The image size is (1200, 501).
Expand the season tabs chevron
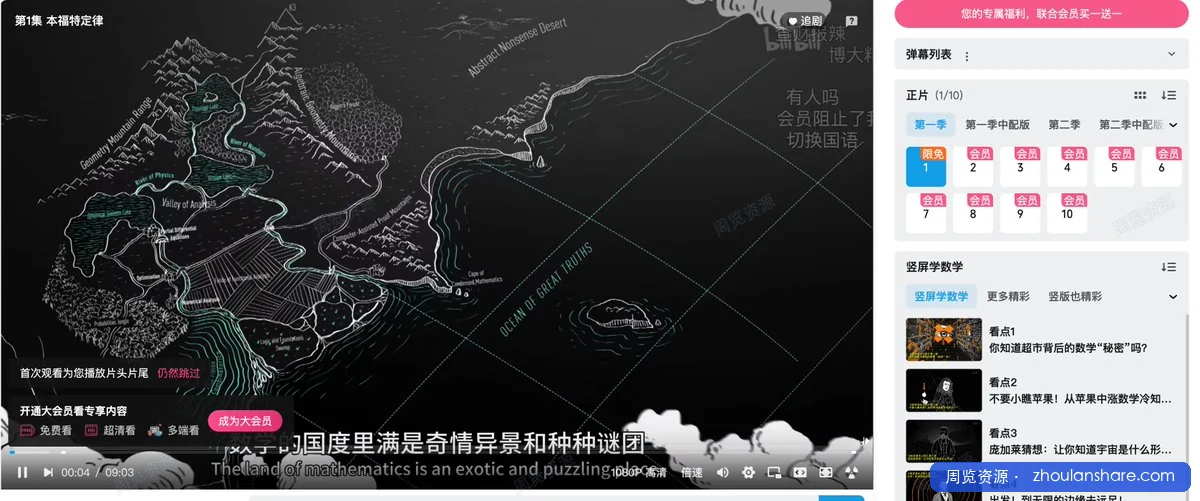pyautogui.click(x=1172, y=125)
